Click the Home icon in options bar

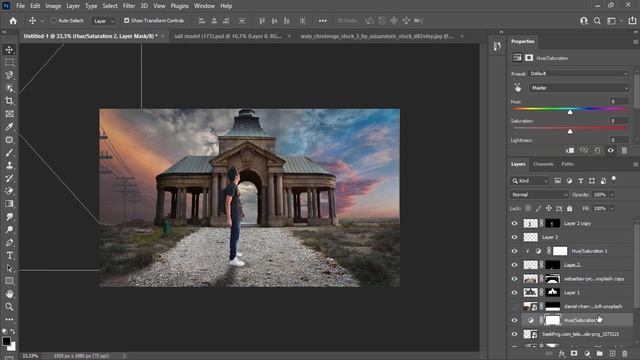(13, 20)
